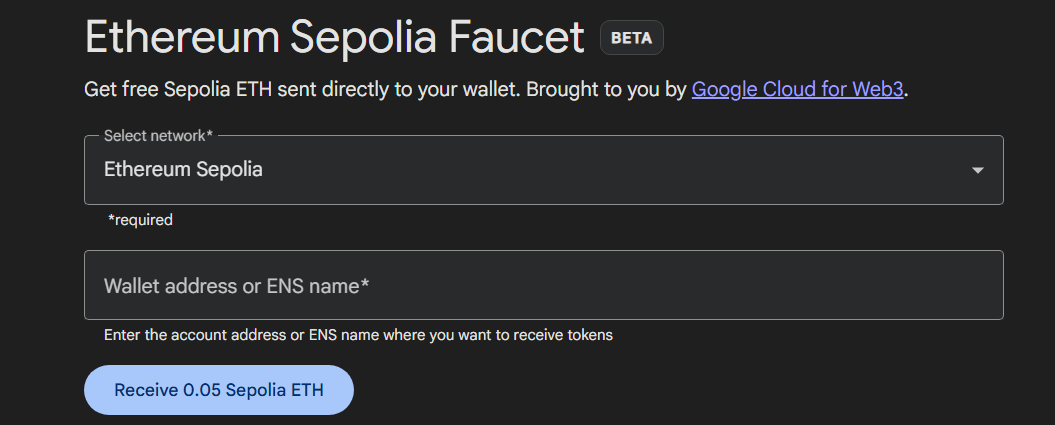Click empty right area of wallet input
This screenshot has height=425, width=1055.
[x=850, y=285]
